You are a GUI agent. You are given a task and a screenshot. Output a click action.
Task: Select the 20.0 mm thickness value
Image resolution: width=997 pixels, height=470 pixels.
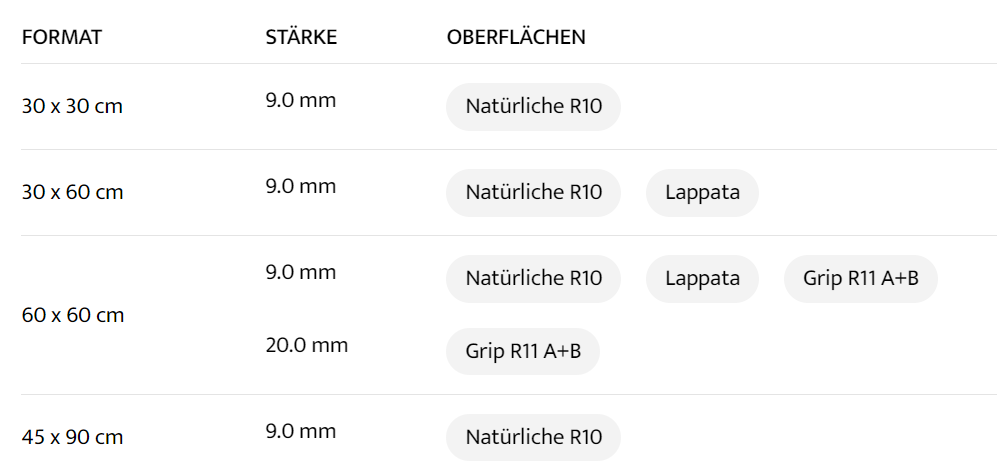[306, 345]
